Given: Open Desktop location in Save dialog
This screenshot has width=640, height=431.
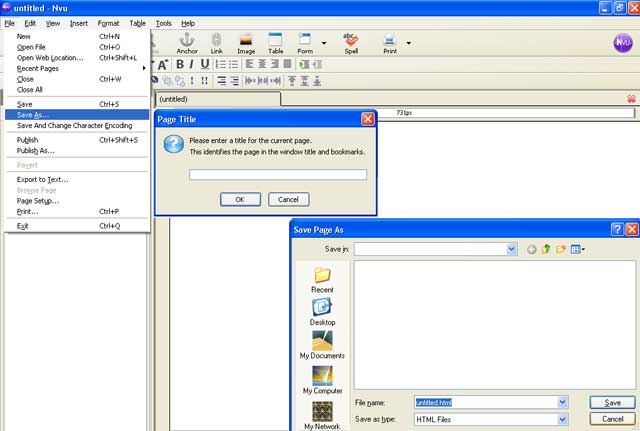Looking at the screenshot, I should tap(322, 312).
